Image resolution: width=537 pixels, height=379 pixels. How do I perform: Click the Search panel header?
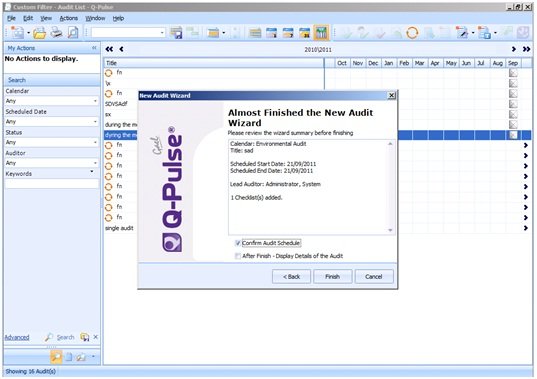point(52,80)
